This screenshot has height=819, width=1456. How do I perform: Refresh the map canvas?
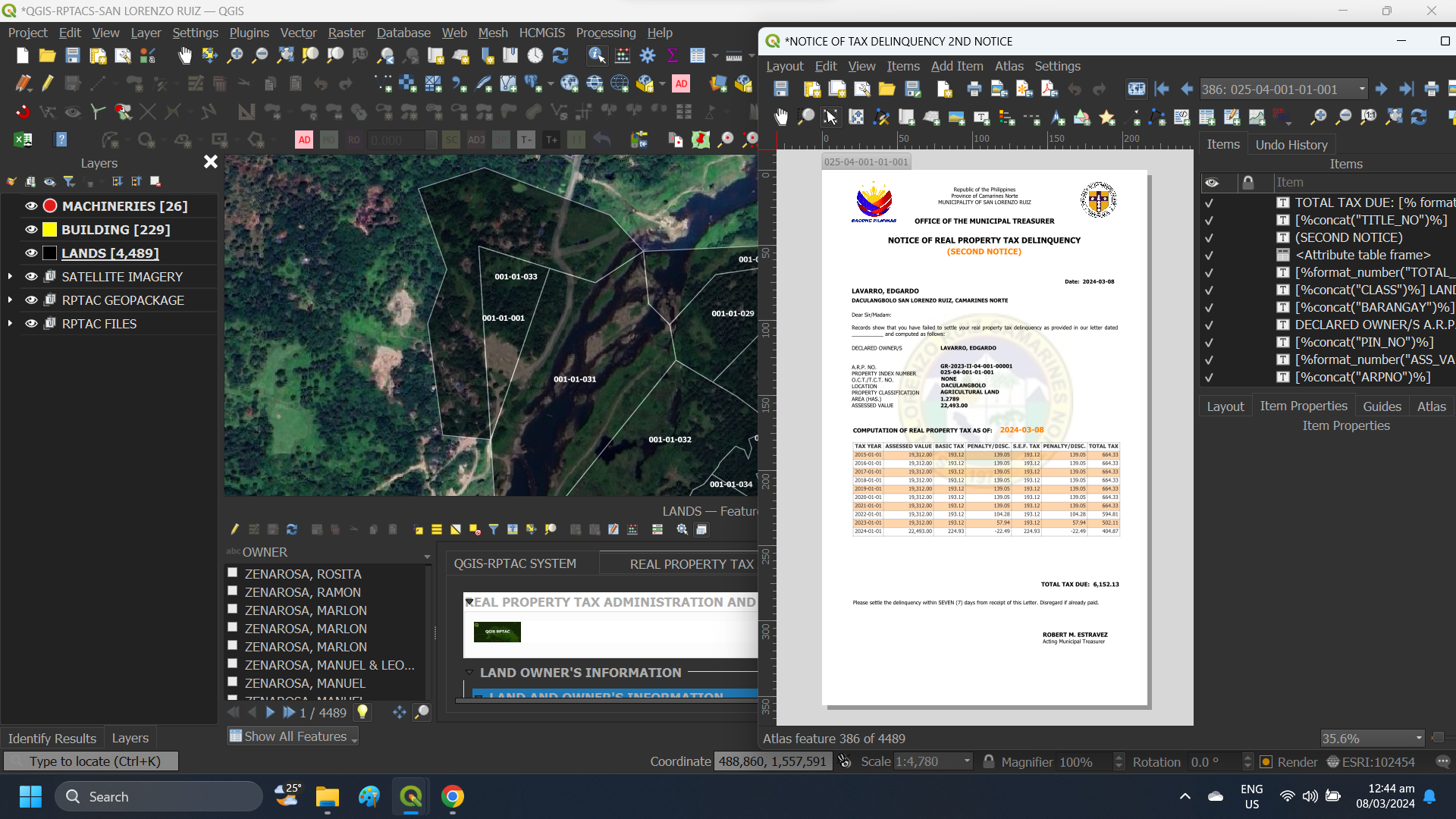(x=560, y=55)
